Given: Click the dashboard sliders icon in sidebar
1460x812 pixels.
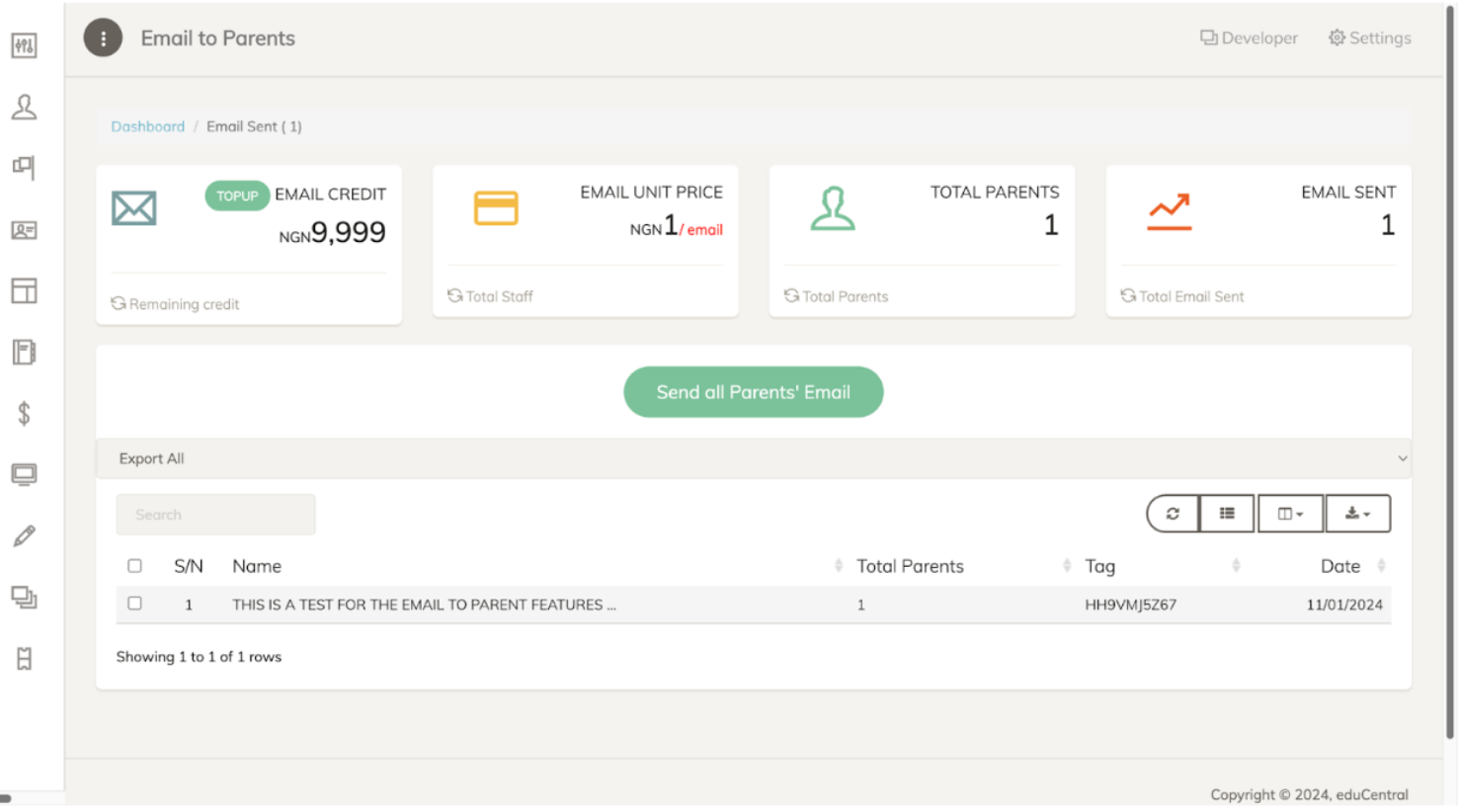Looking at the screenshot, I should click(x=24, y=45).
